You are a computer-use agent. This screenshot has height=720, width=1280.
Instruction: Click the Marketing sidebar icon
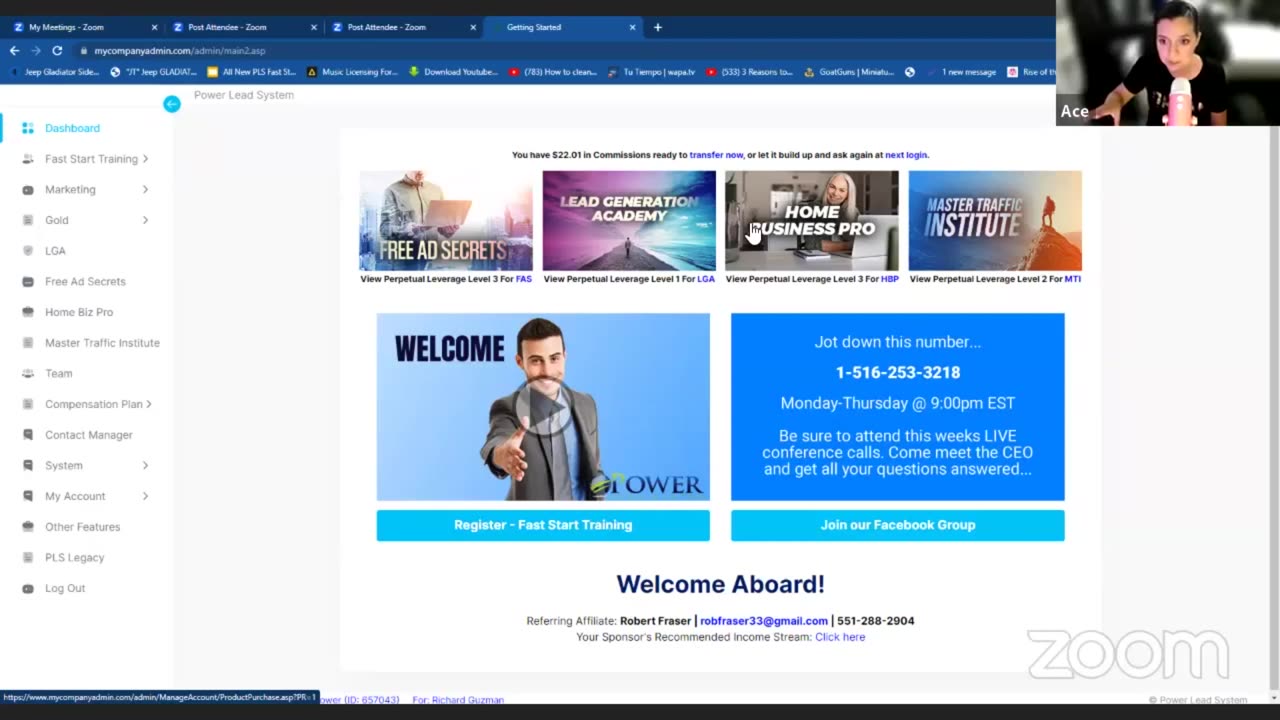click(28, 190)
